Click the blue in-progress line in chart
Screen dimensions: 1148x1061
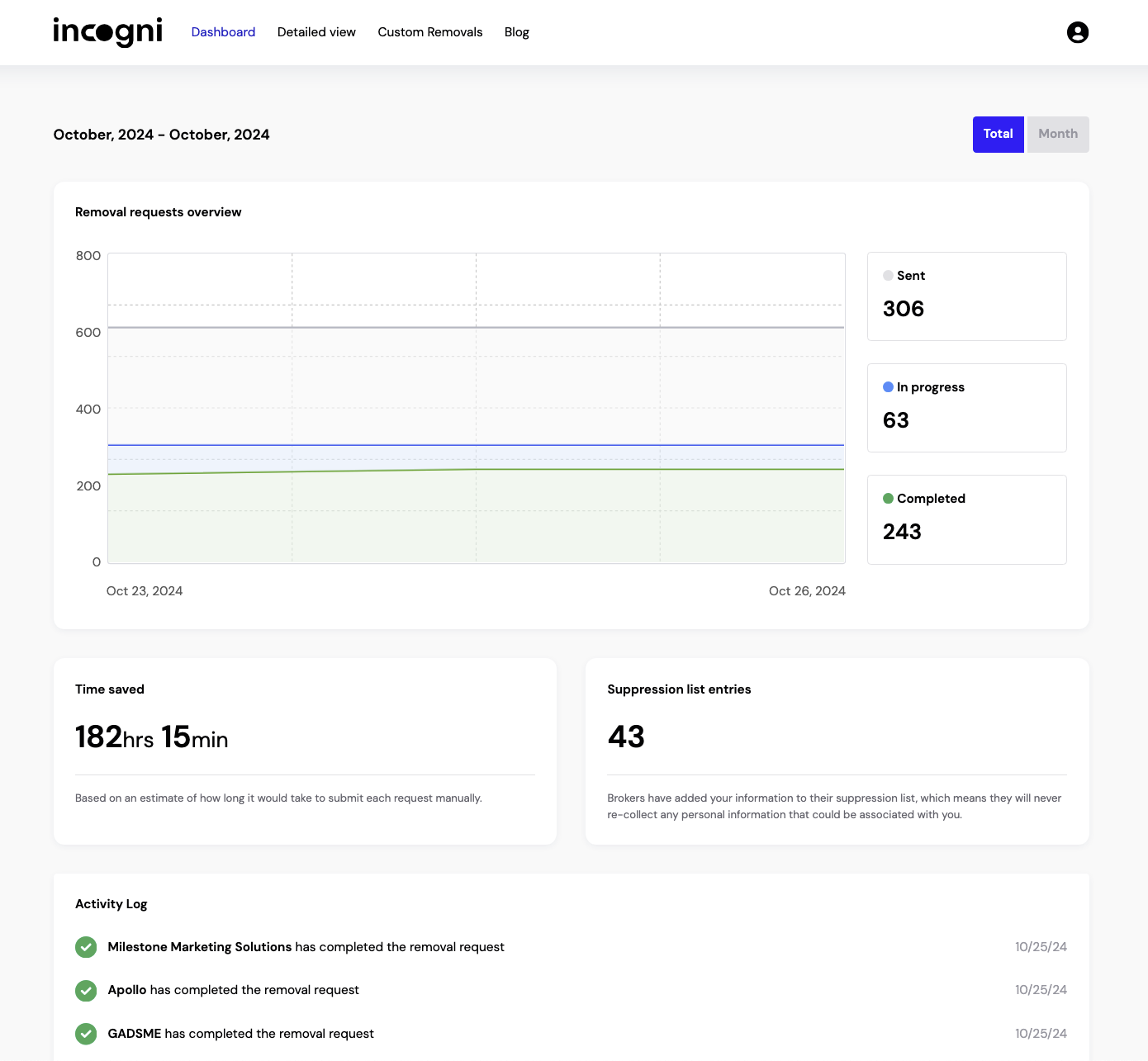click(476, 445)
